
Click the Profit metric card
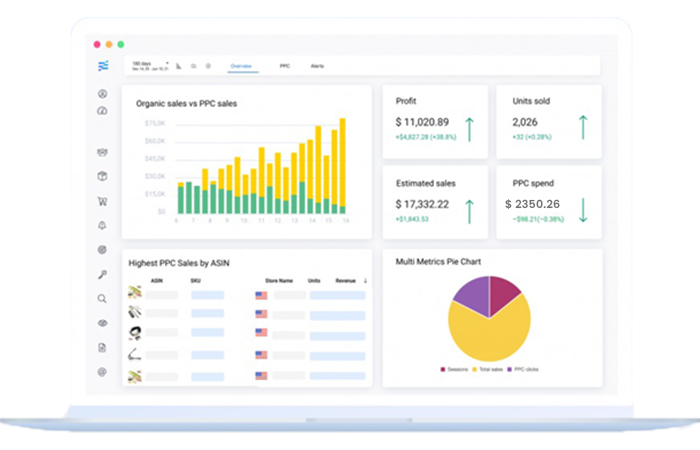435,121
